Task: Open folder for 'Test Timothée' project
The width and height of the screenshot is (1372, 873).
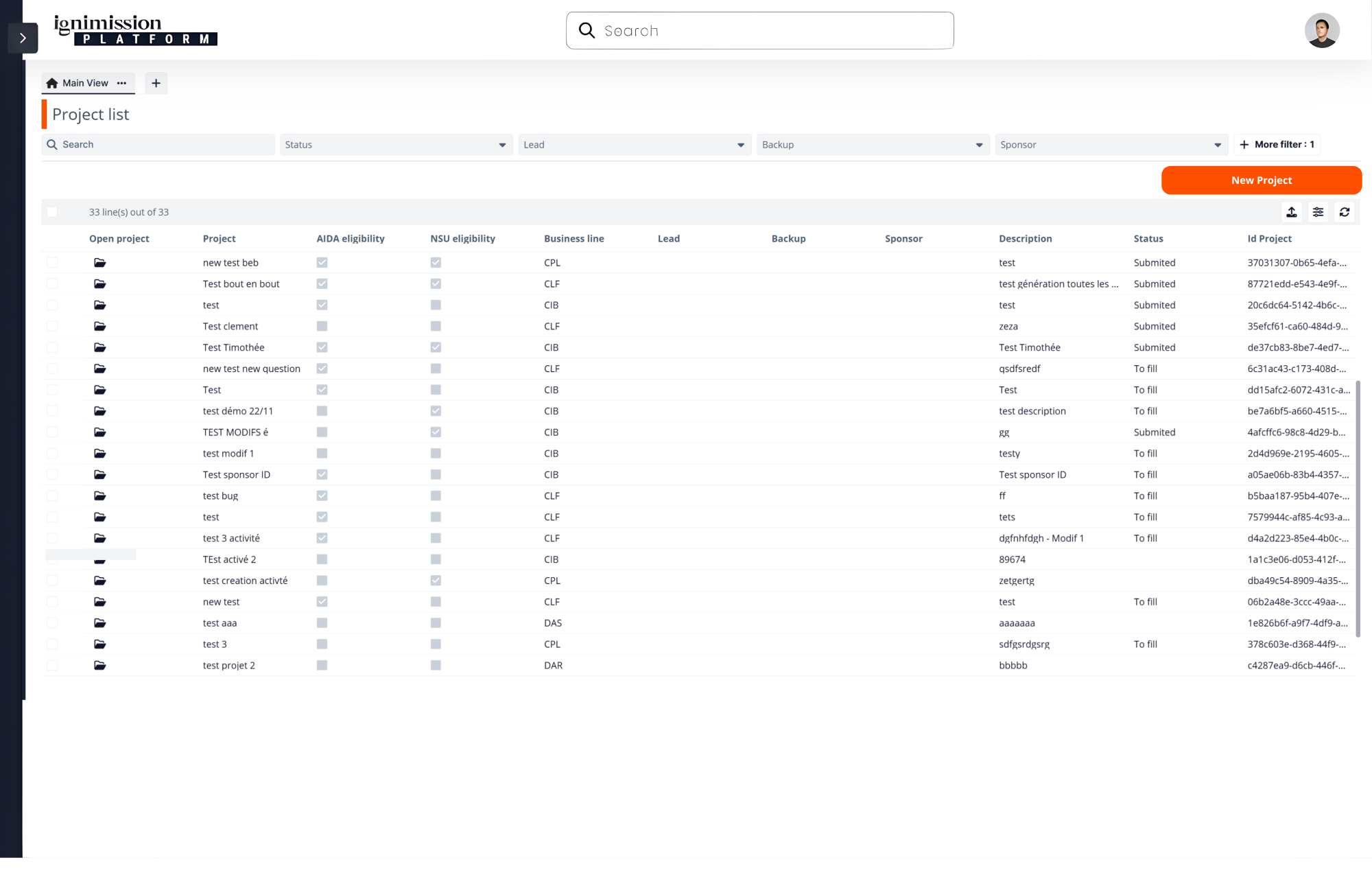Action: 100,347
